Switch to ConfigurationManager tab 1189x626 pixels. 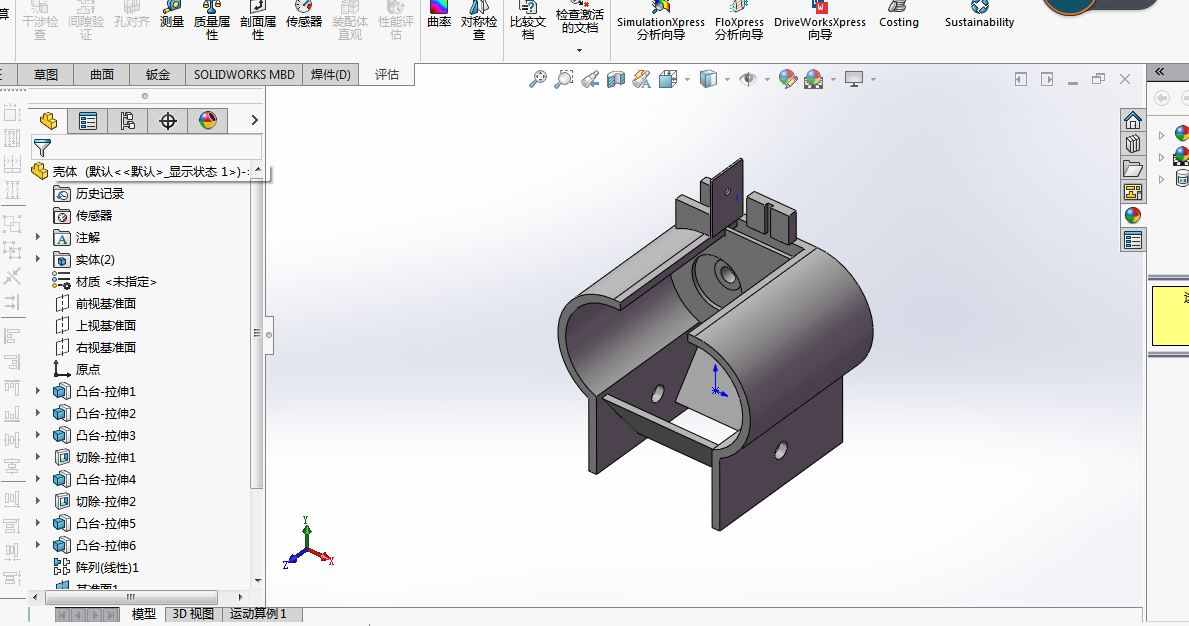tap(127, 121)
